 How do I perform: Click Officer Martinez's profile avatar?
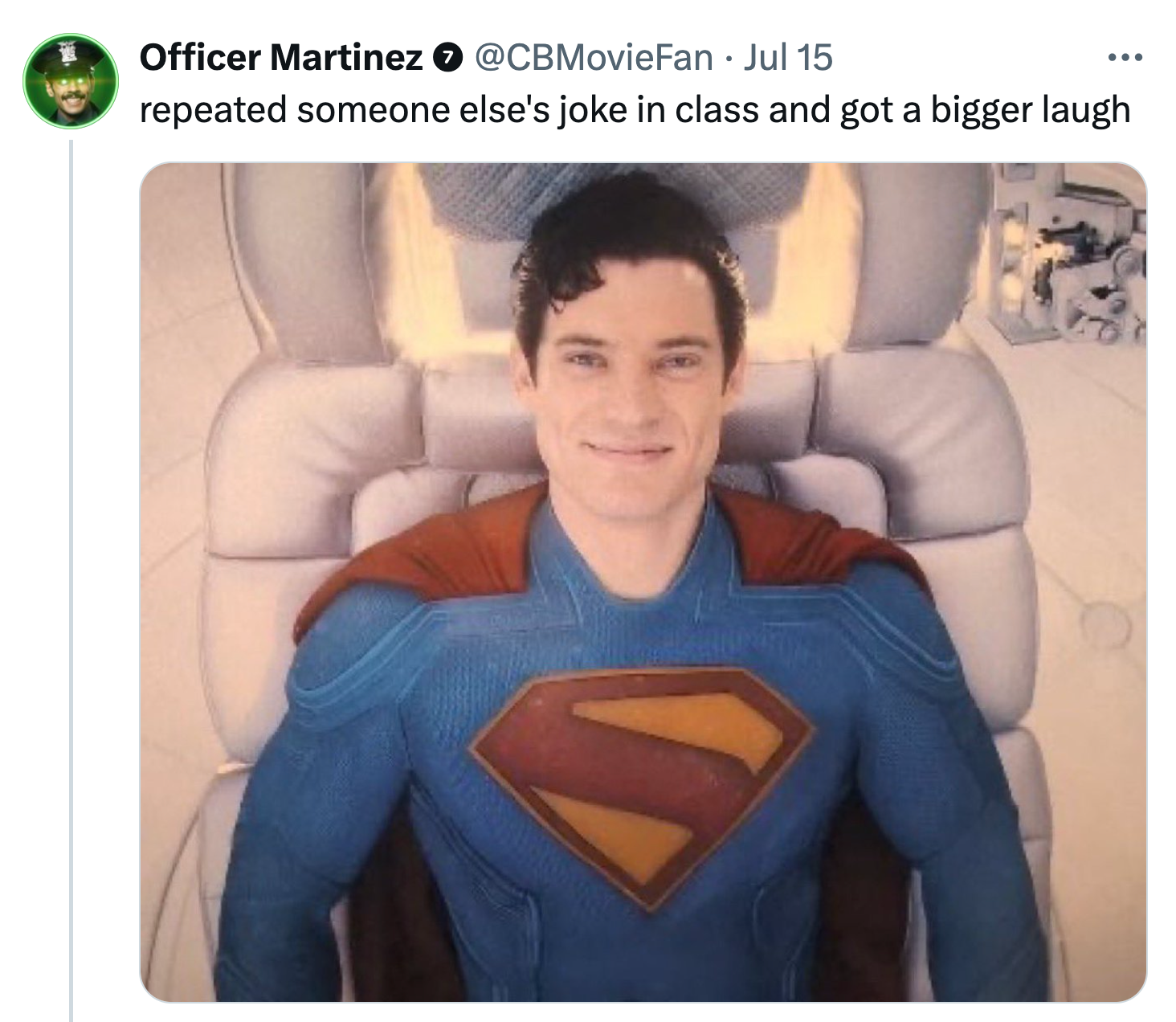71,80
